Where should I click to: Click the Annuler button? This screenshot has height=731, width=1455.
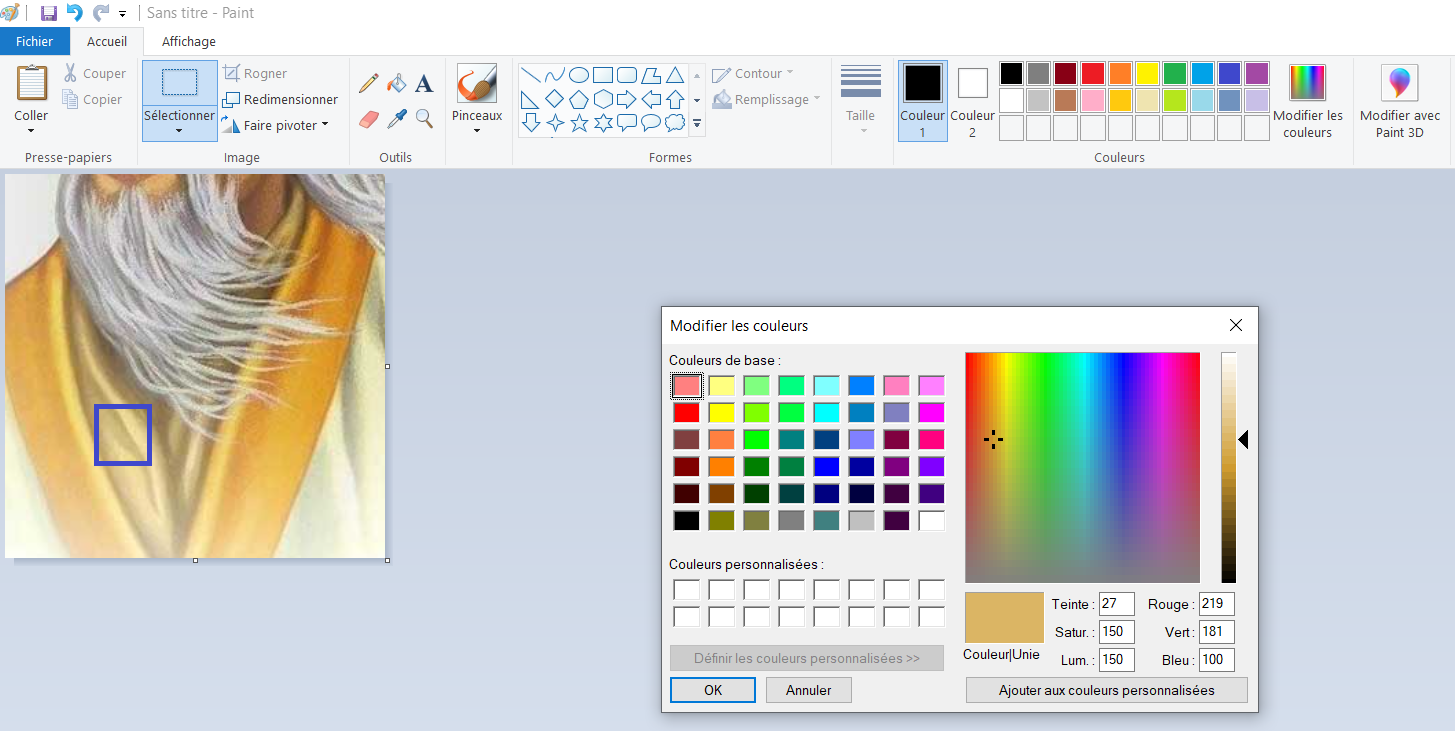pyautogui.click(x=808, y=690)
